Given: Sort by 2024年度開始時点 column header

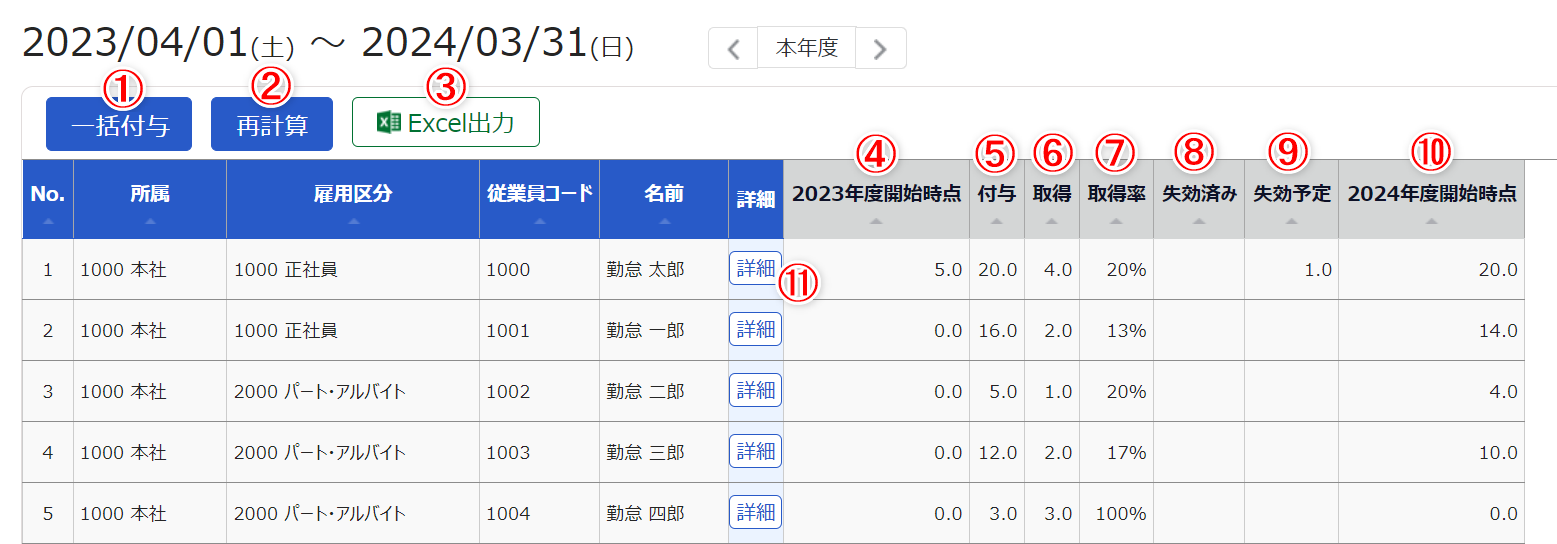Looking at the screenshot, I should (x=1432, y=199).
